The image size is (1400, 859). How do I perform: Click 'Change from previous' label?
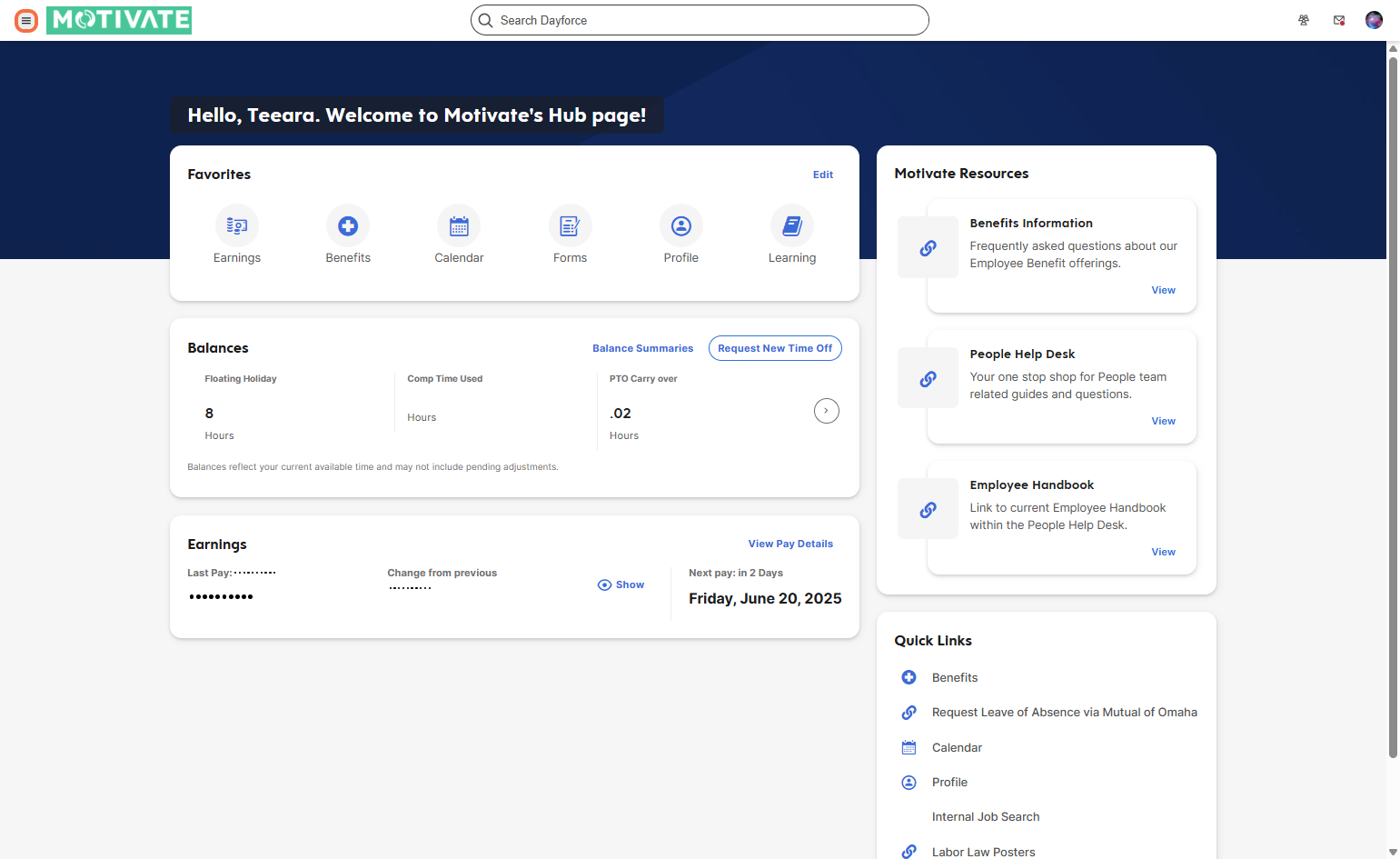pos(442,573)
